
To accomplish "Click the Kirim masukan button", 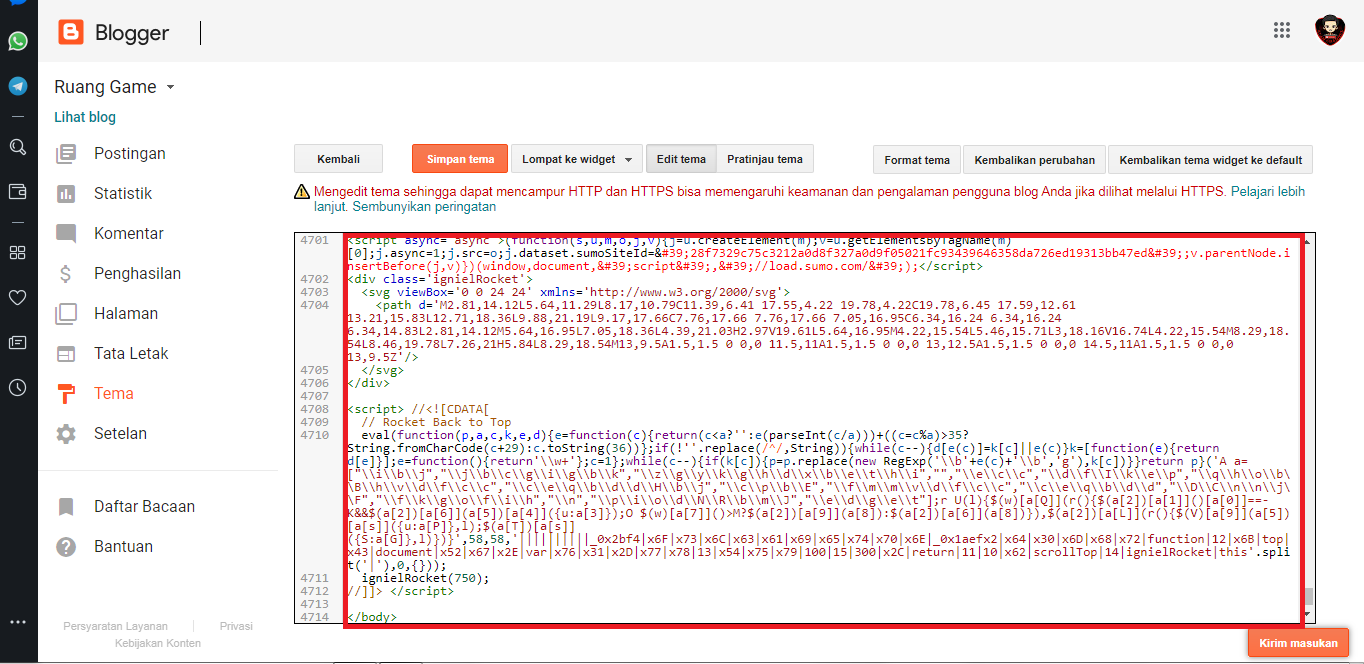I will pos(1299,643).
